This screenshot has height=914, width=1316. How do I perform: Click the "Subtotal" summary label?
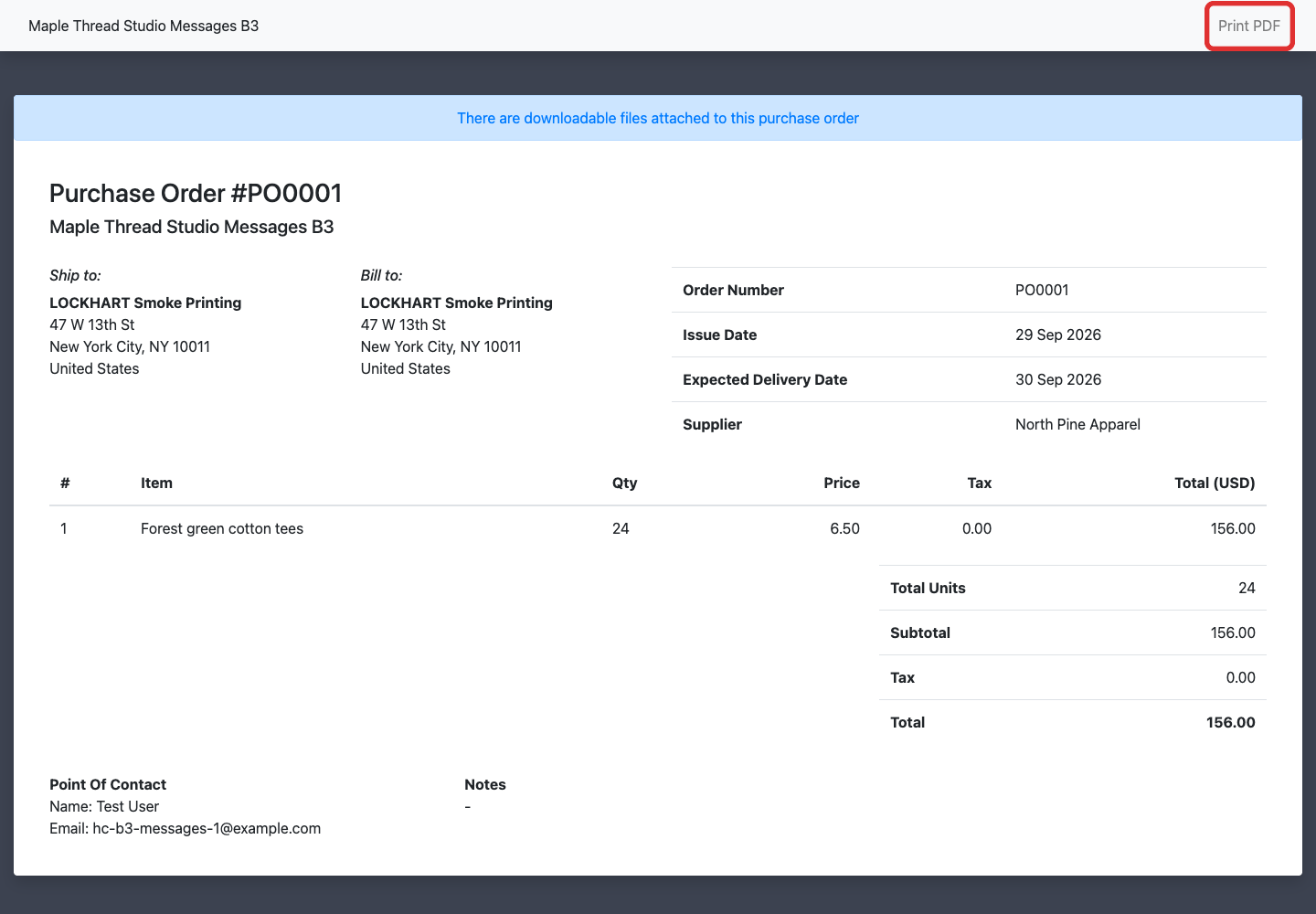pos(920,632)
